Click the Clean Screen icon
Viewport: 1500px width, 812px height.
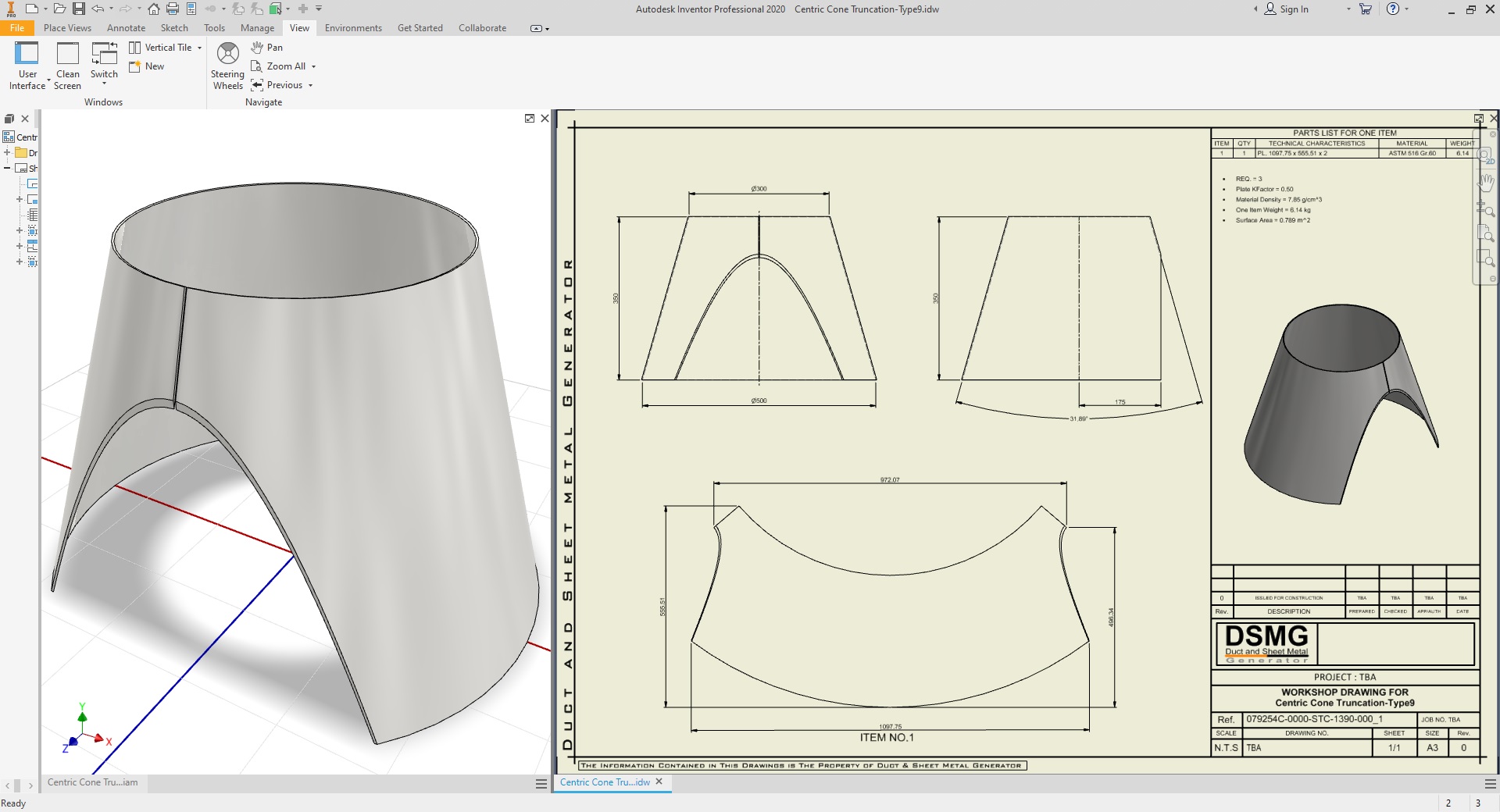(68, 55)
